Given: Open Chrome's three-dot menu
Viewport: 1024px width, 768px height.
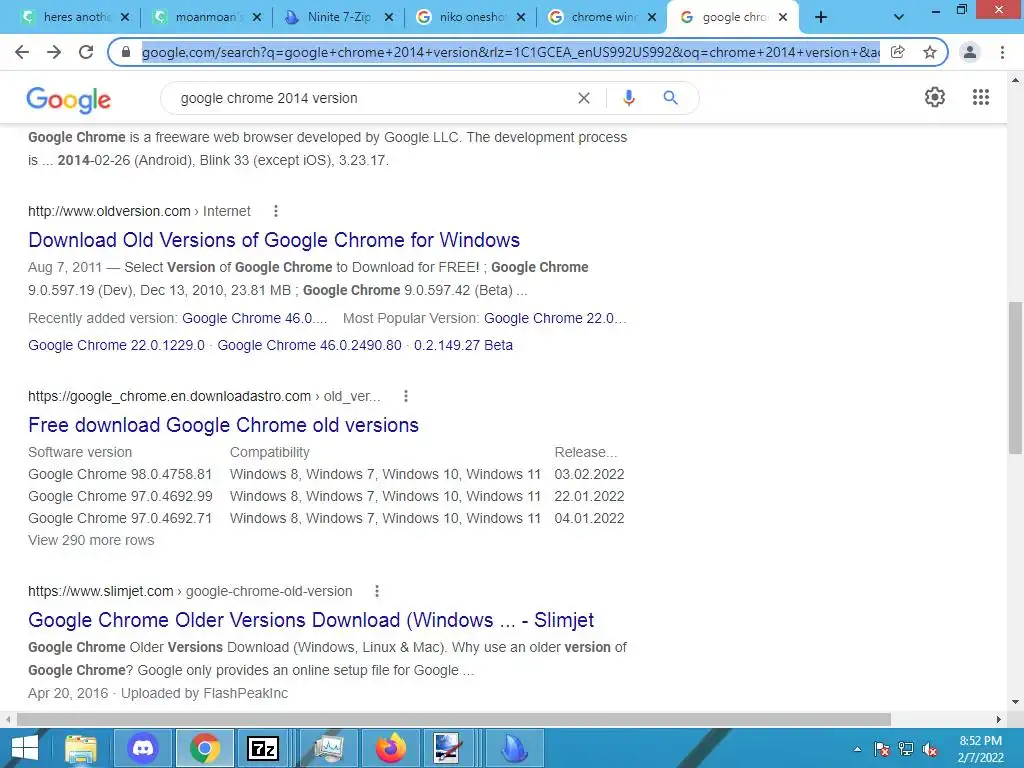Looking at the screenshot, I should coord(1002,52).
